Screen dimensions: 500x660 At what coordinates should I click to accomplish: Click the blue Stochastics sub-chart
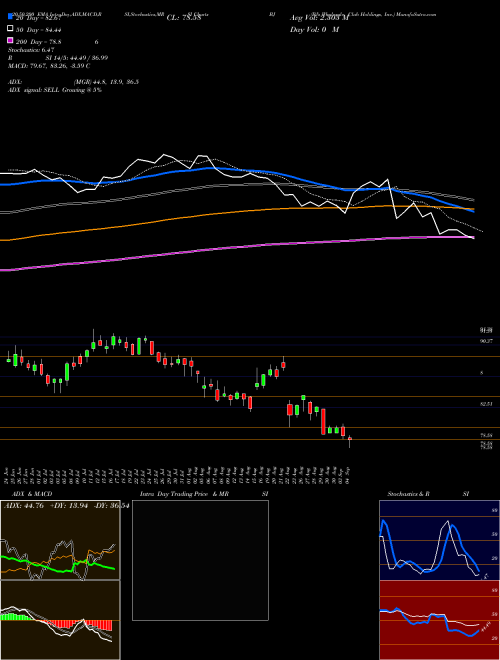(439, 540)
